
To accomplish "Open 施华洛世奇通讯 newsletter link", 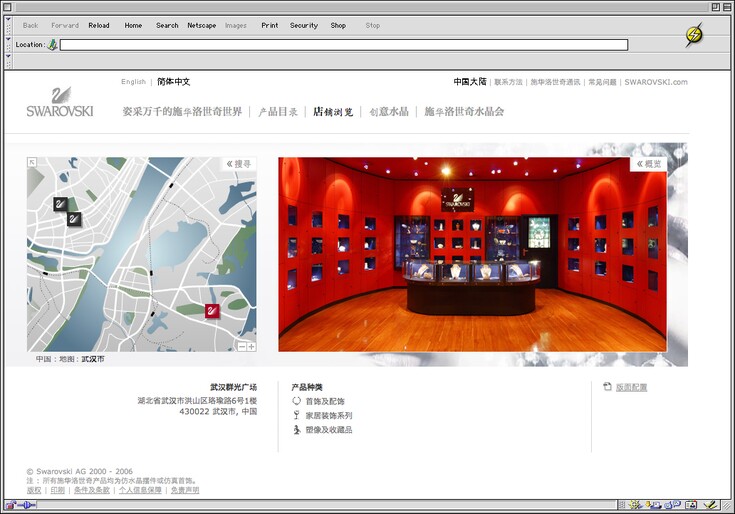I will (555, 82).
